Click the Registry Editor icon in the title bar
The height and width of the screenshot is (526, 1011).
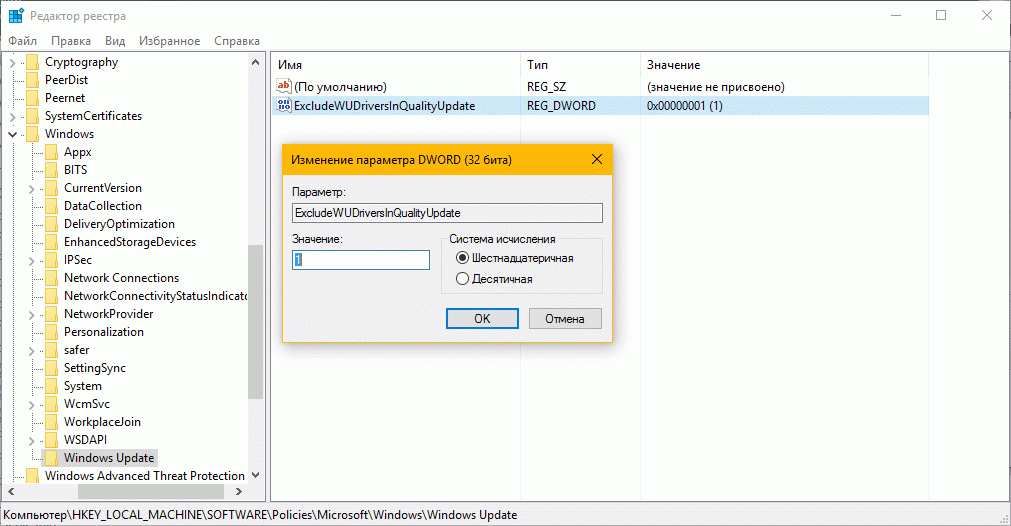click(x=17, y=15)
